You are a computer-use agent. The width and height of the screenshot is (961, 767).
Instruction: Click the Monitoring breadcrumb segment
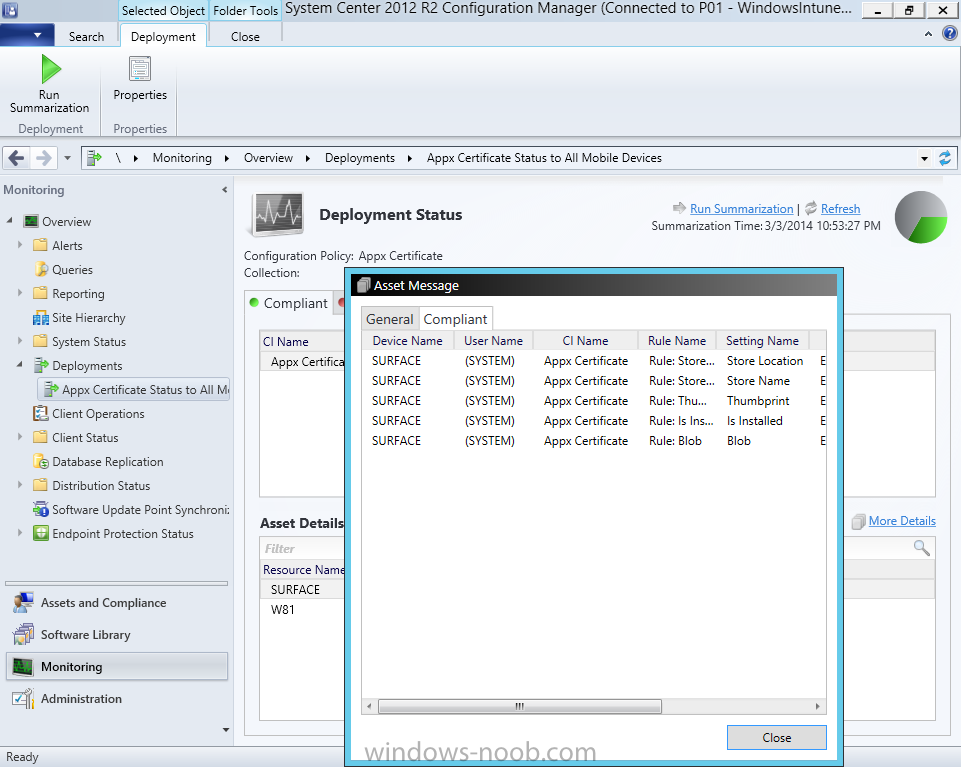182,158
